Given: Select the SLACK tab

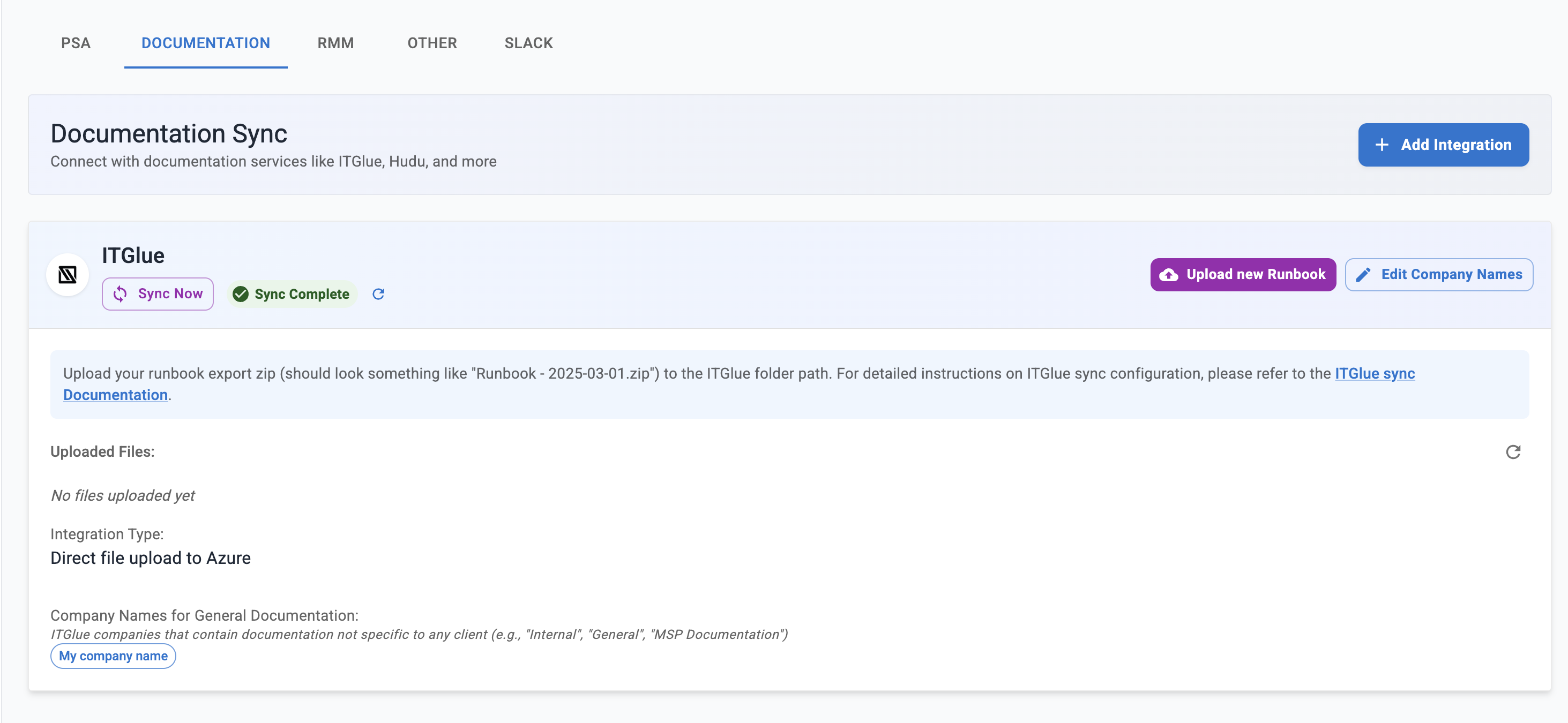Looking at the screenshot, I should [x=528, y=43].
